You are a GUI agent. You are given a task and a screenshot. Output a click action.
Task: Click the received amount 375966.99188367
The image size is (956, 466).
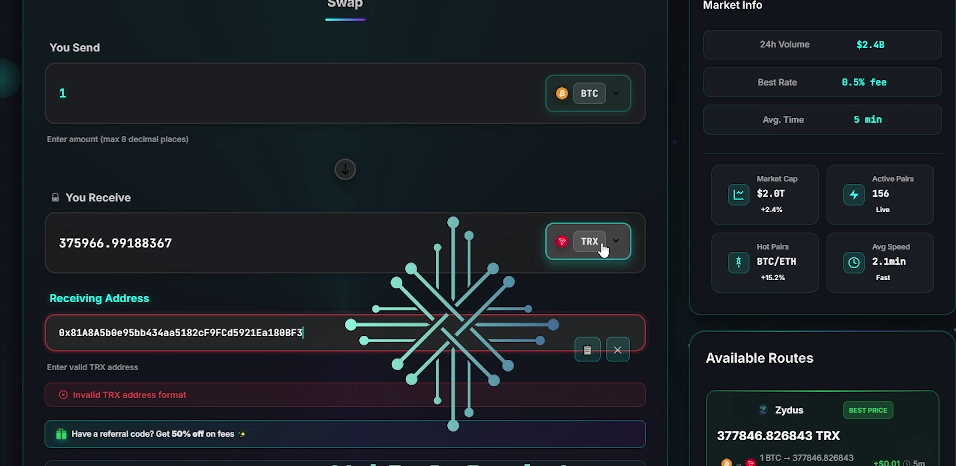115,243
